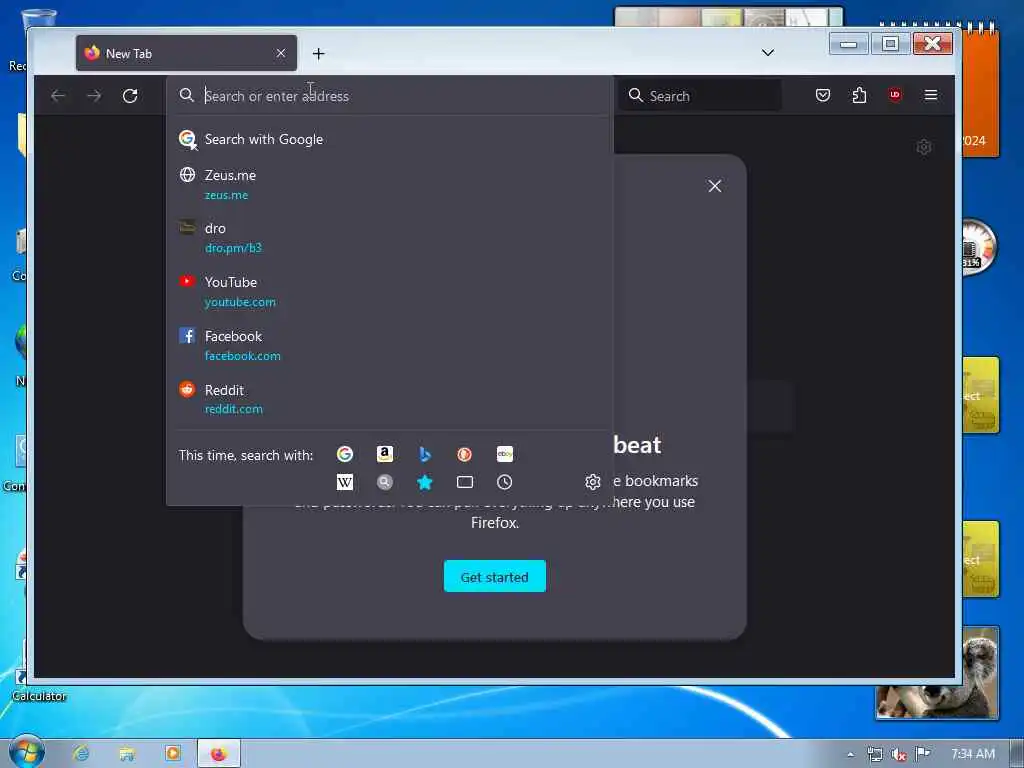Open search settings gear in dropdown
The height and width of the screenshot is (768, 1024).
[592, 482]
